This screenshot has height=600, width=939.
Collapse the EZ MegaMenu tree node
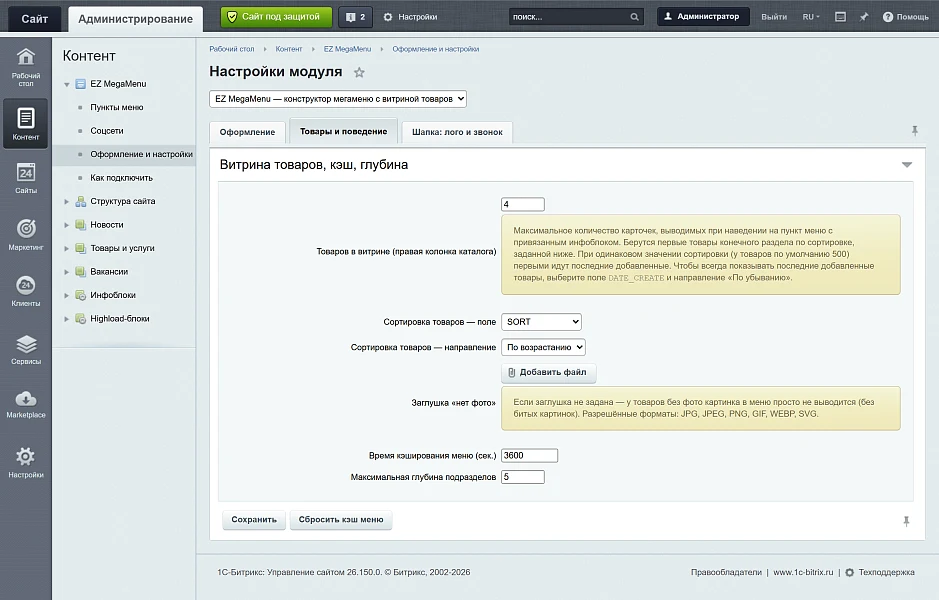67,84
